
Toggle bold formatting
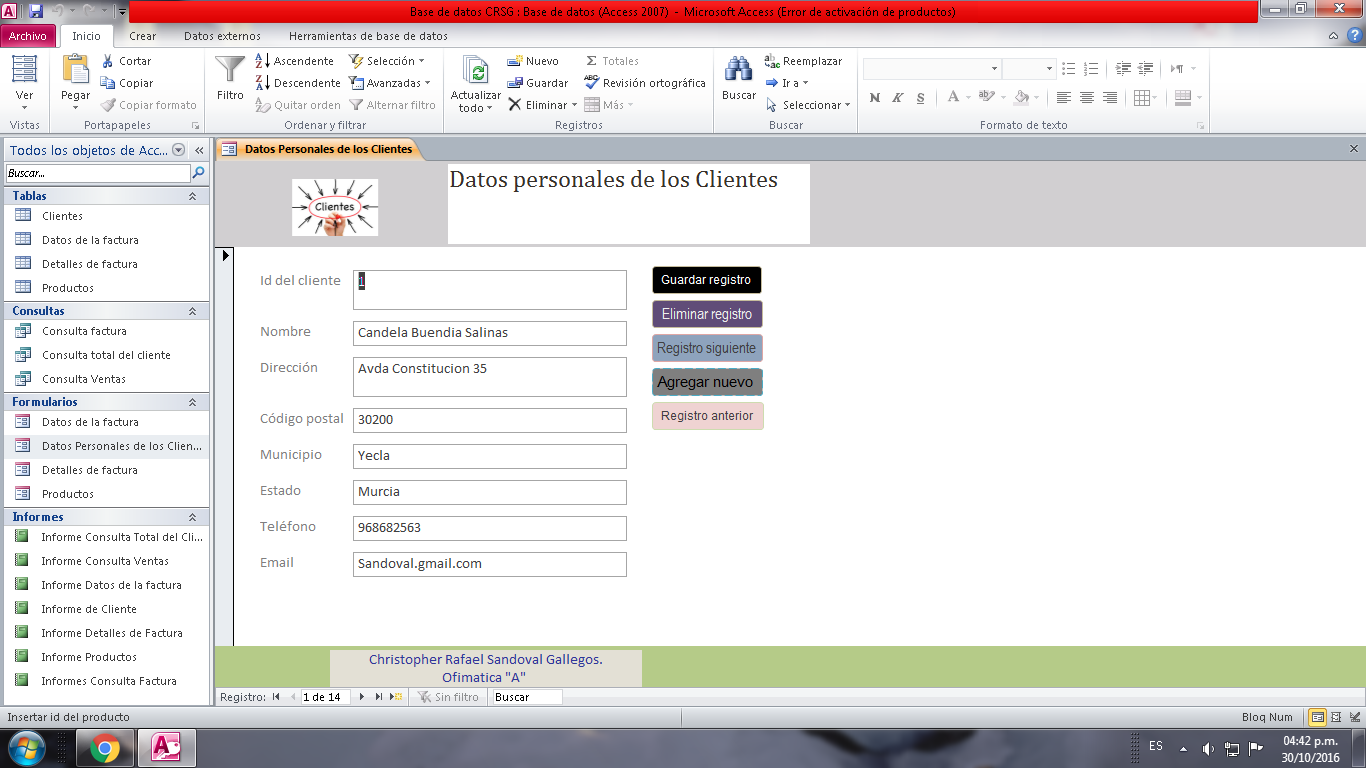coord(872,98)
